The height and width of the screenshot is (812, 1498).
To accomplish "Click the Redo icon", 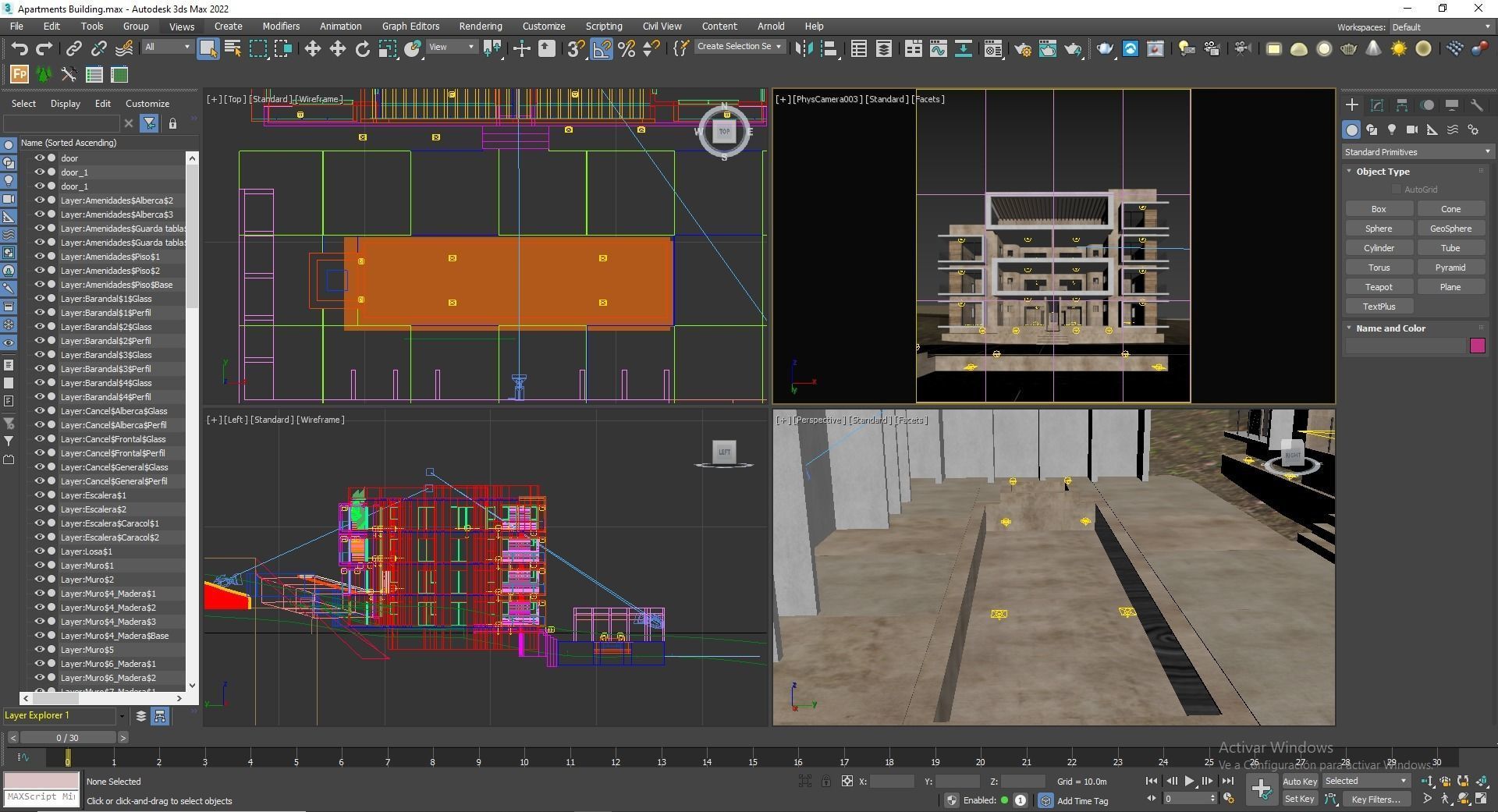I will click(44, 48).
